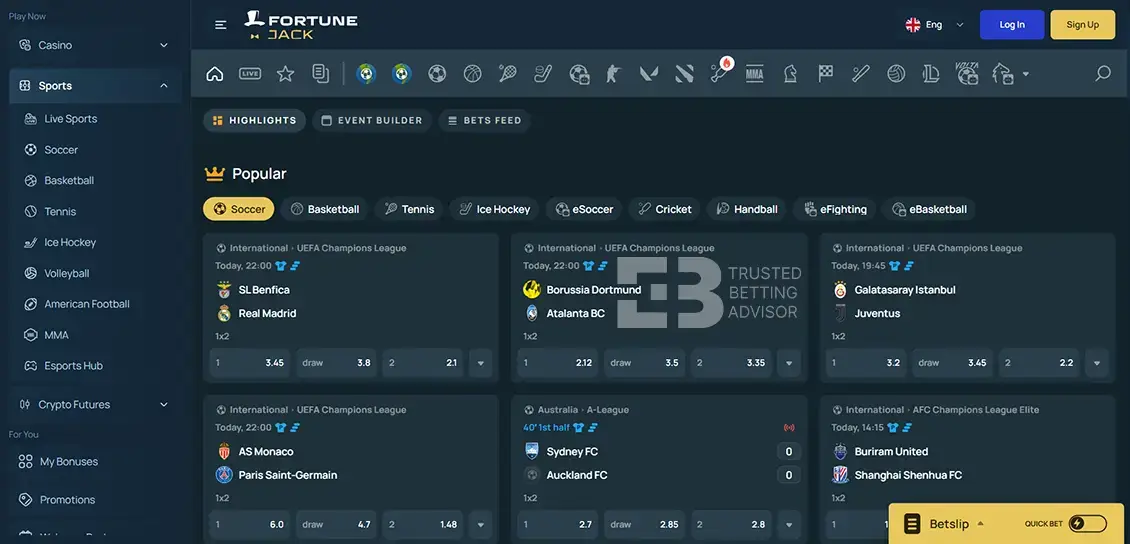Select the Ice Hockey popular filter
1130x544 pixels.
[494, 209]
